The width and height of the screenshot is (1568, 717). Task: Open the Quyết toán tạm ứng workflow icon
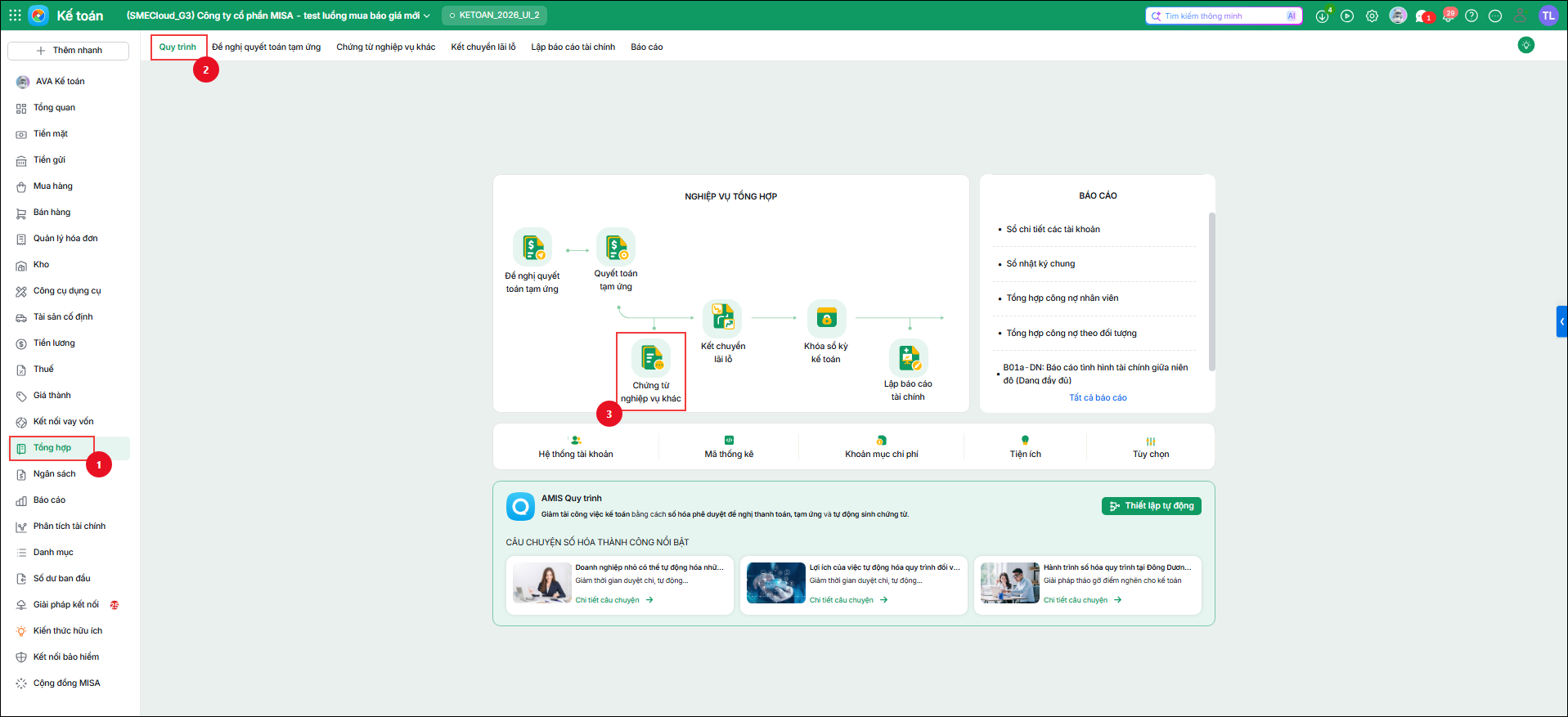(616, 247)
